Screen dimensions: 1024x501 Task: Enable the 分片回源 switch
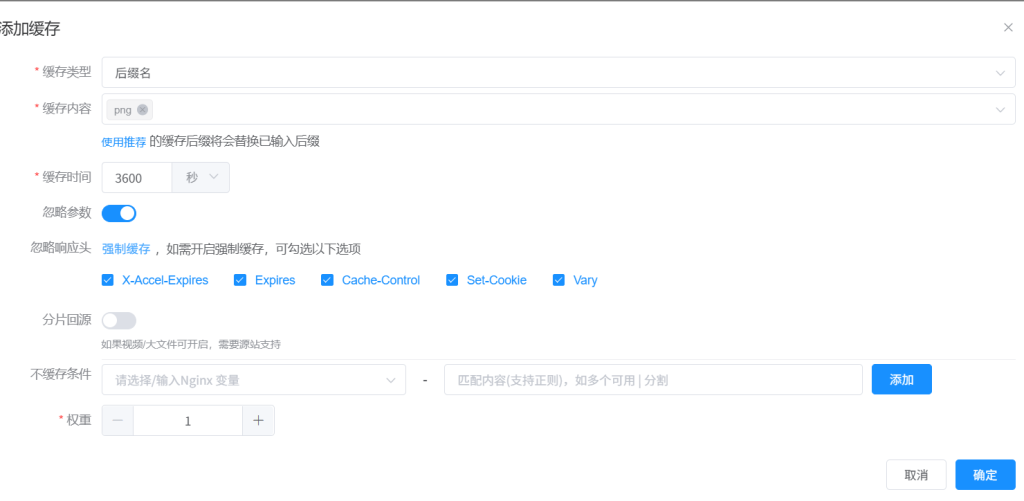pyautogui.click(x=119, y=320)
